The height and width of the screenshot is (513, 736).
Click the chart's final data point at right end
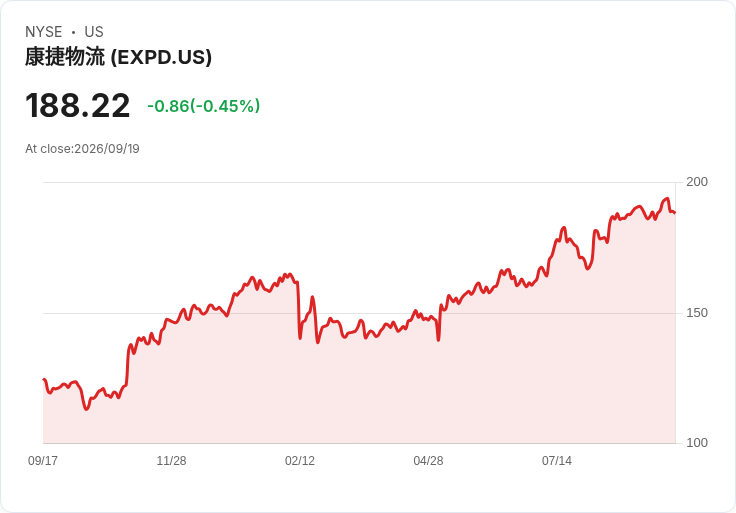(x=675, y=213)
